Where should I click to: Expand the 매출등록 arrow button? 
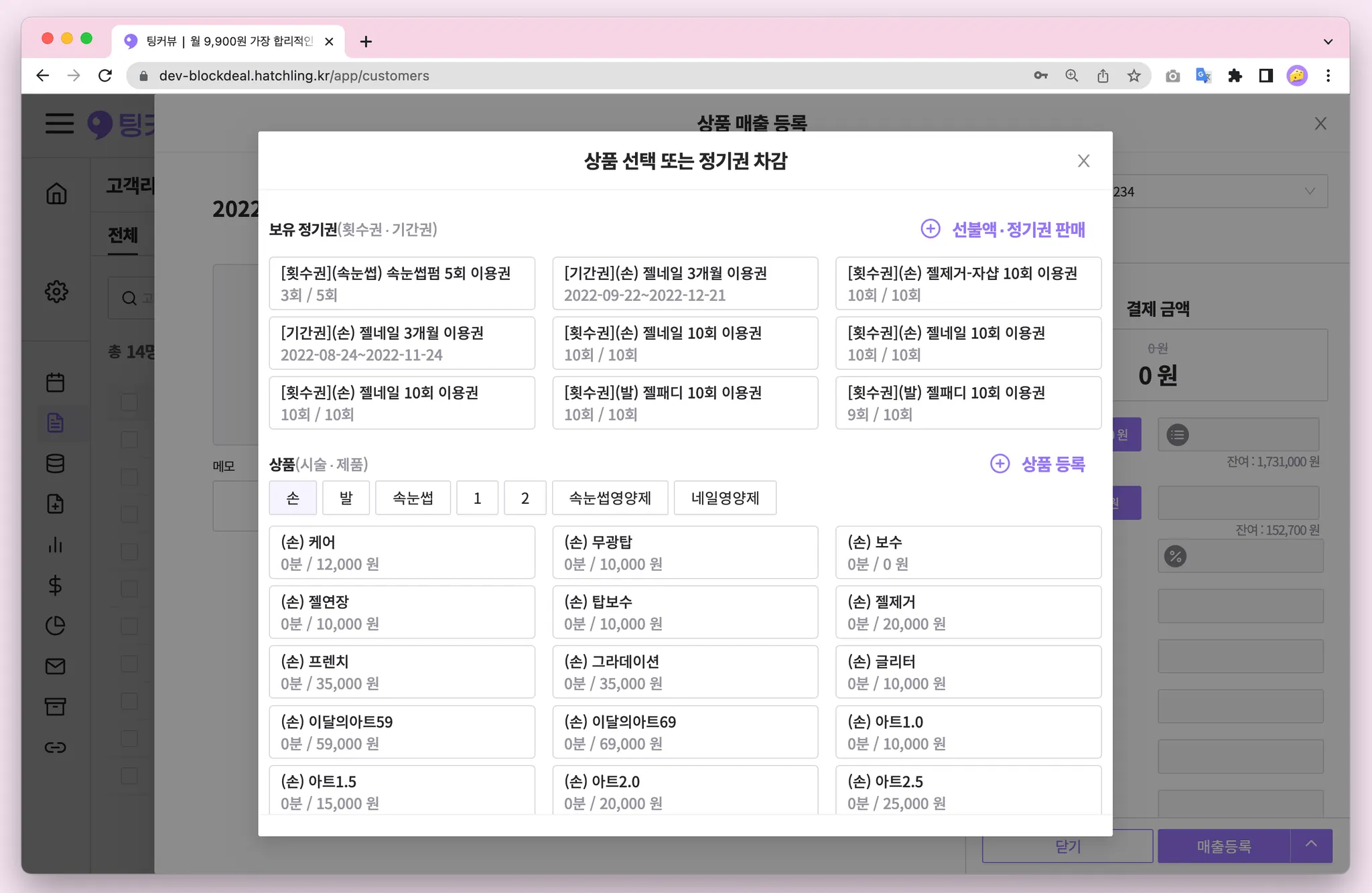point(1311,845)
